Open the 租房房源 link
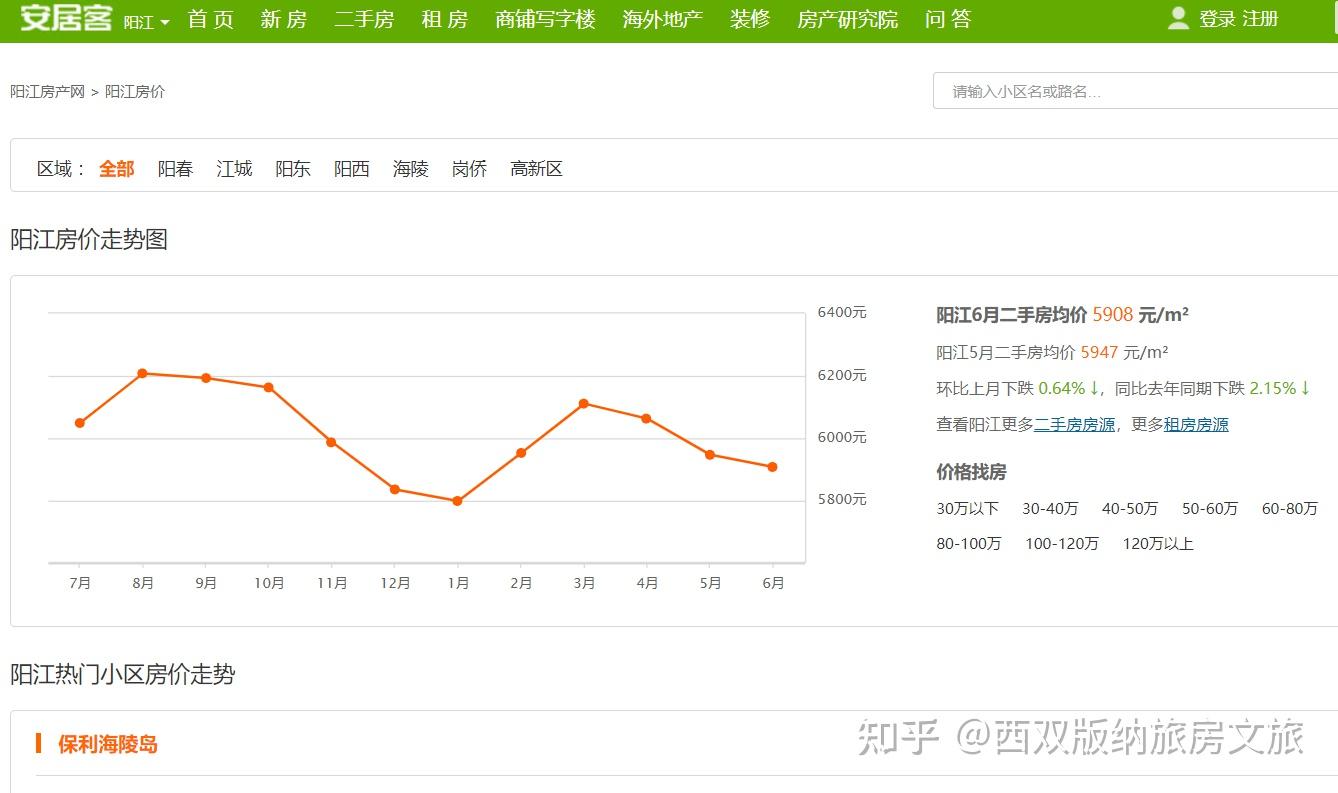This screenshot has height=793, width=1338. click(1196, 424)
